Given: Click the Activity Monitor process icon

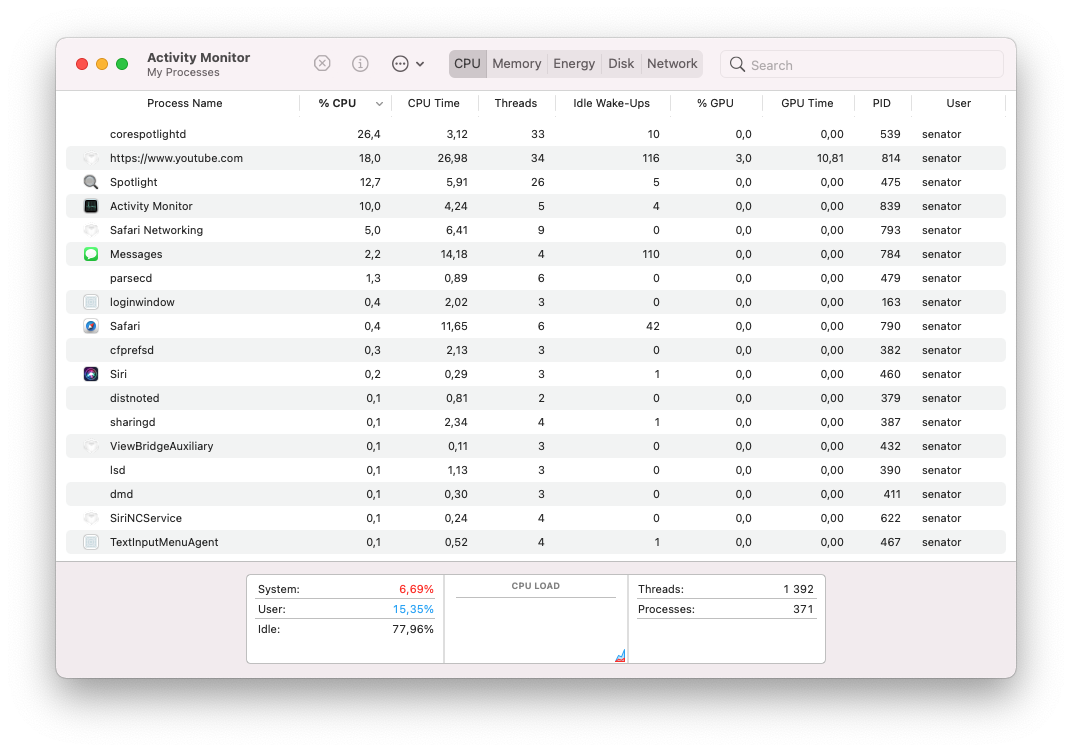Looking at the screenshot, I should pyautogui.click(x=91, y=206).
